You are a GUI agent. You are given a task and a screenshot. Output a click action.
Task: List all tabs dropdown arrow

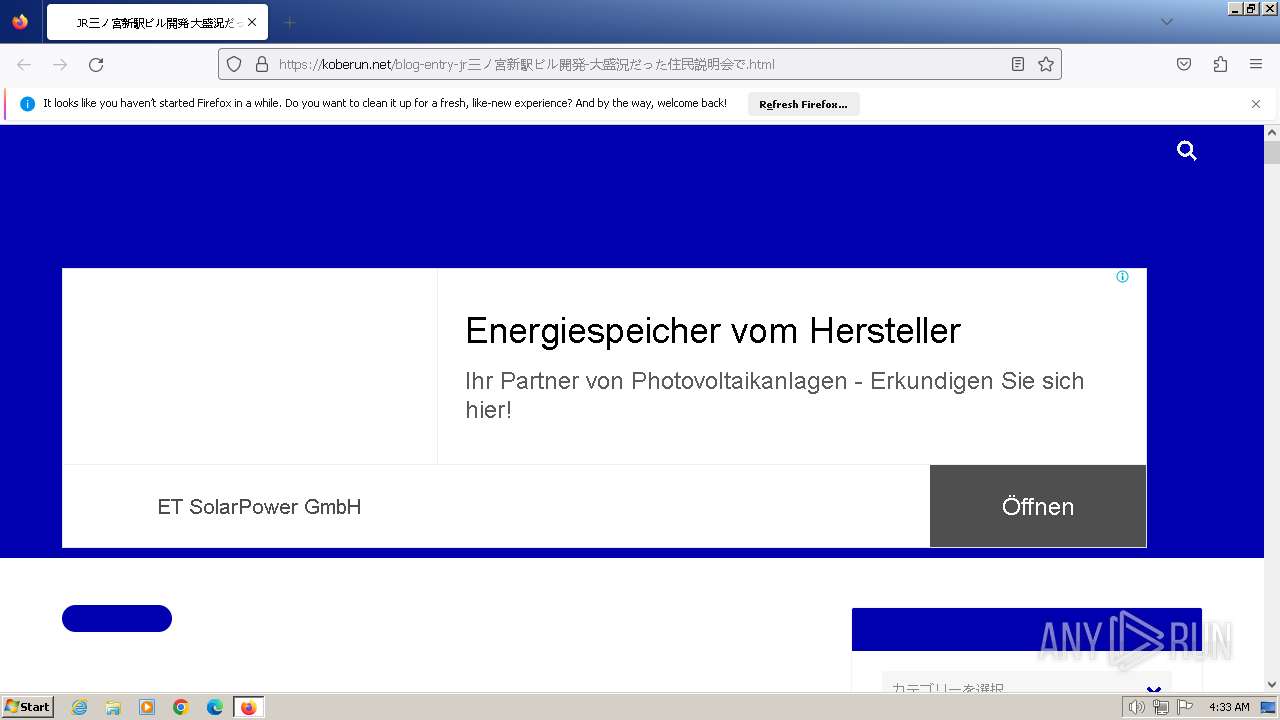pyautogui.click(x=1166, y=22)
